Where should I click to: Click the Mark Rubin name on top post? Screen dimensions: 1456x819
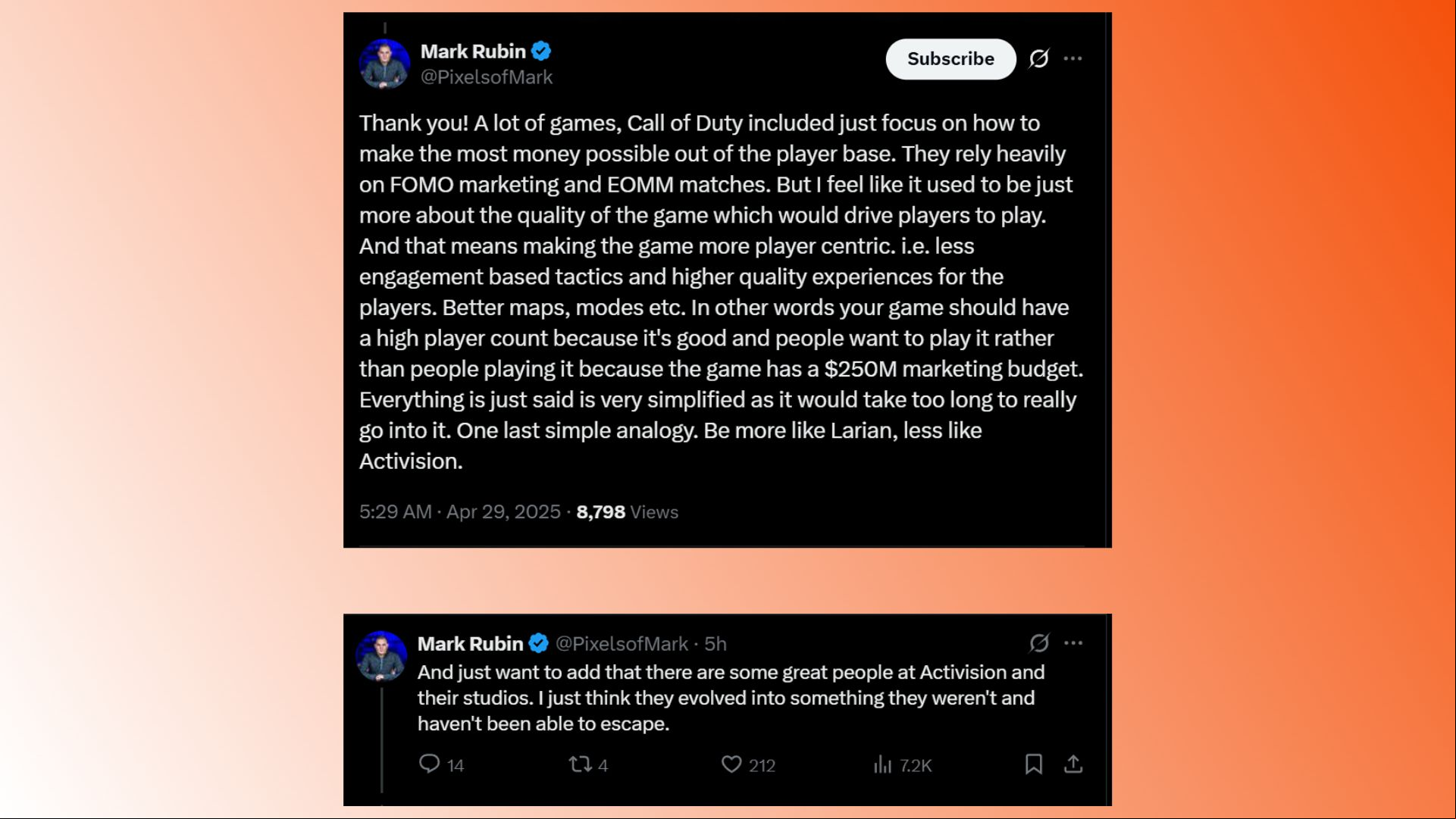pos(473,52)
